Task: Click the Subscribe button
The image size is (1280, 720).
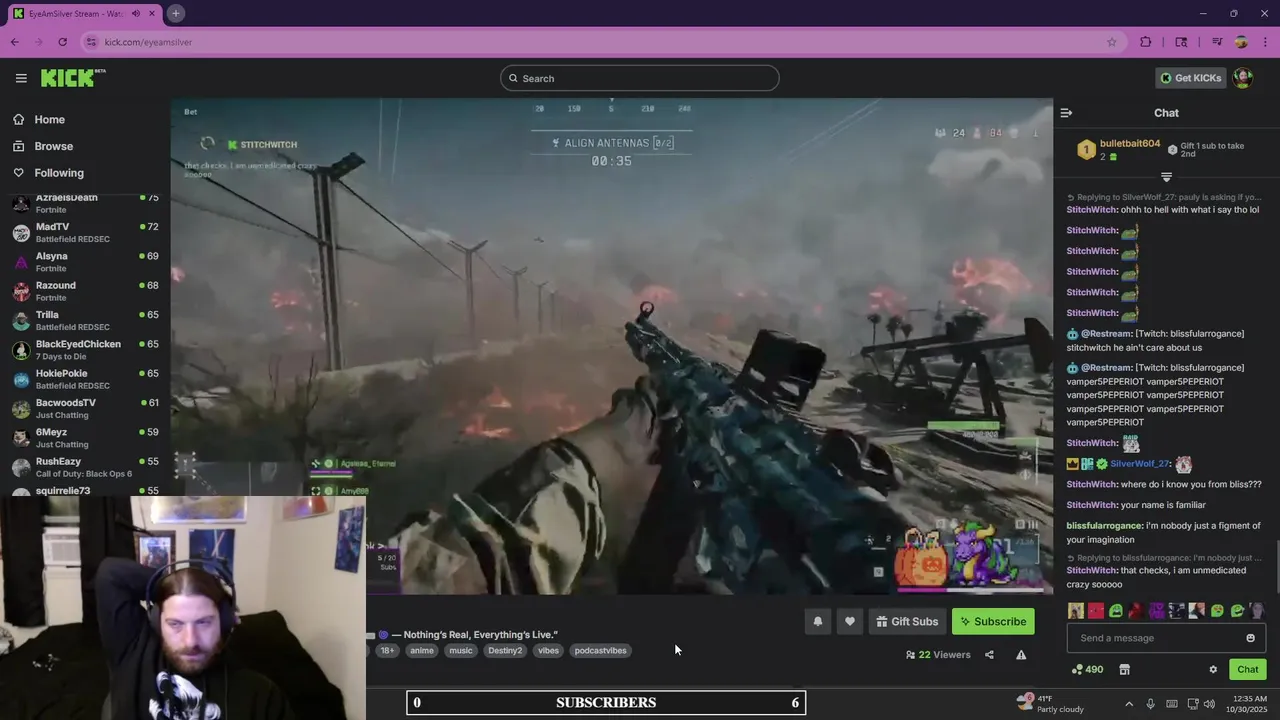Action: (x=993, y=621)
